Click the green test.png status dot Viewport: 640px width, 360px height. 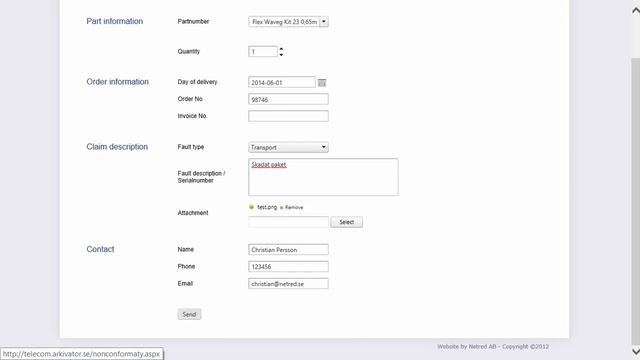tap(251, 207)
